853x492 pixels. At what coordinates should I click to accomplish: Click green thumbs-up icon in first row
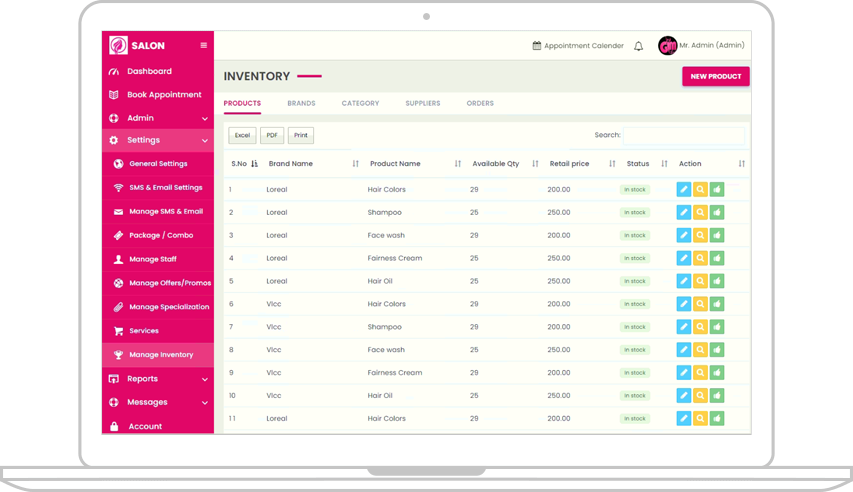point(717,189)
